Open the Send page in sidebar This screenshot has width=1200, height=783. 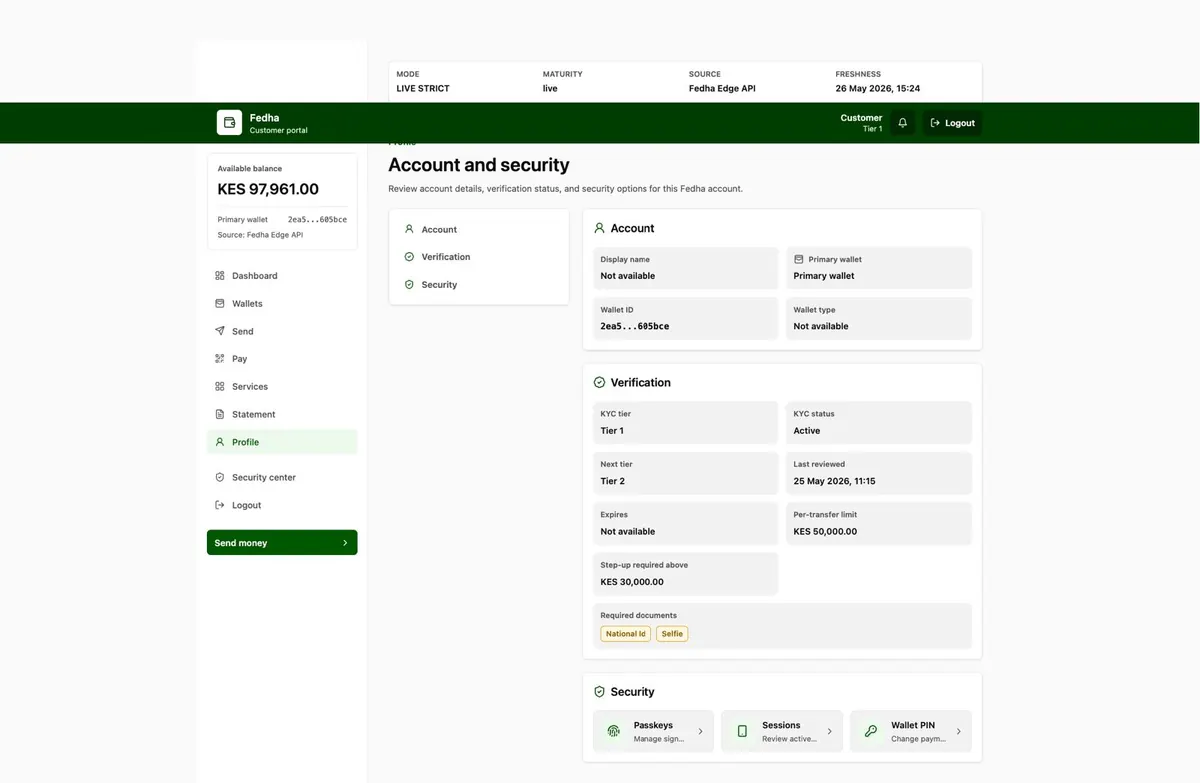pyautogui.click(x=282, y=331)
